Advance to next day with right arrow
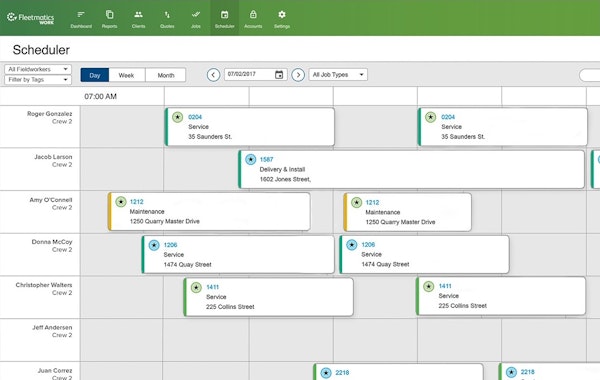Screen dimensions: 600x380 [x=298, y=75]
